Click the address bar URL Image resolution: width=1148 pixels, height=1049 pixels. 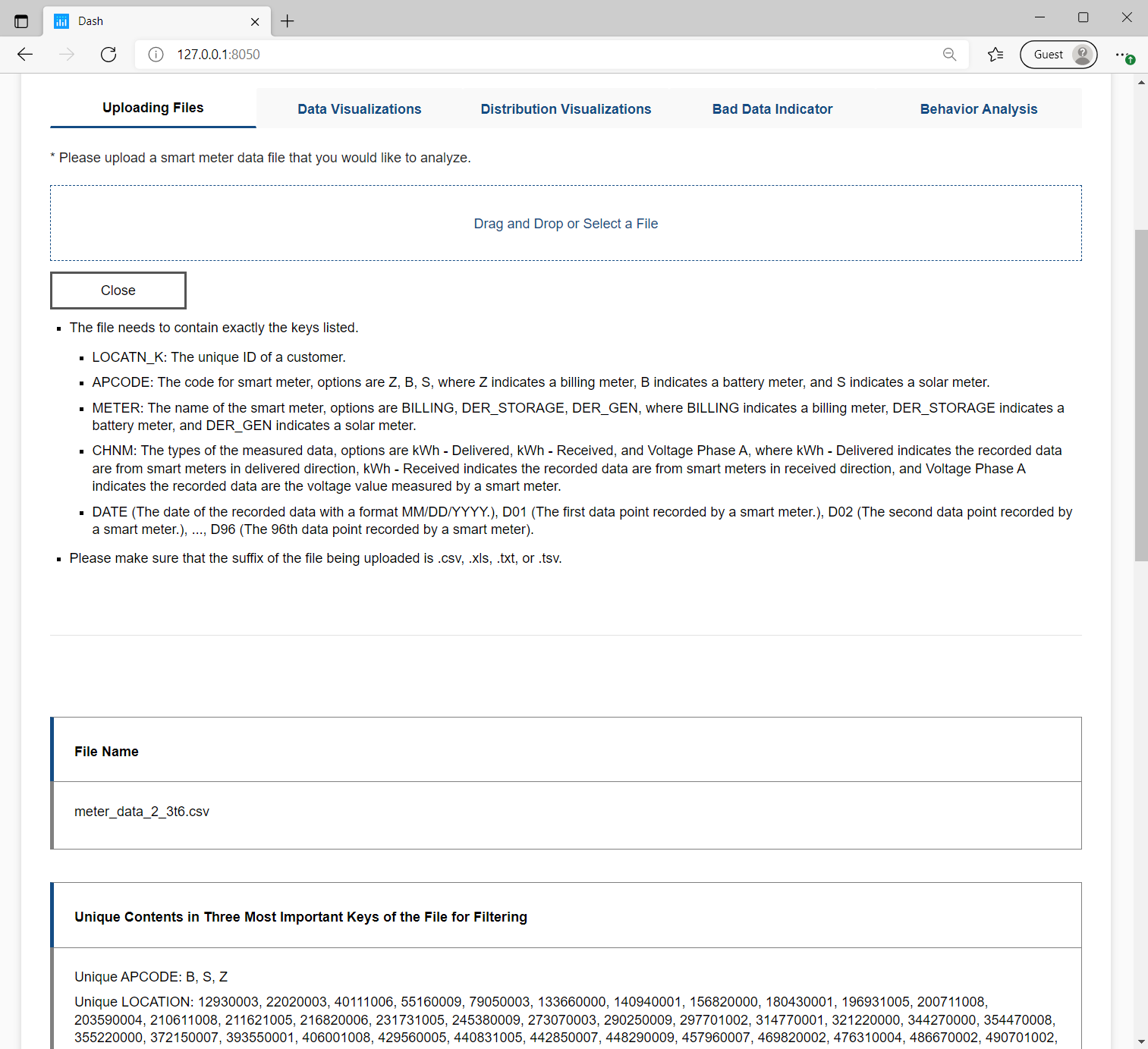click(x=219, y=55)
